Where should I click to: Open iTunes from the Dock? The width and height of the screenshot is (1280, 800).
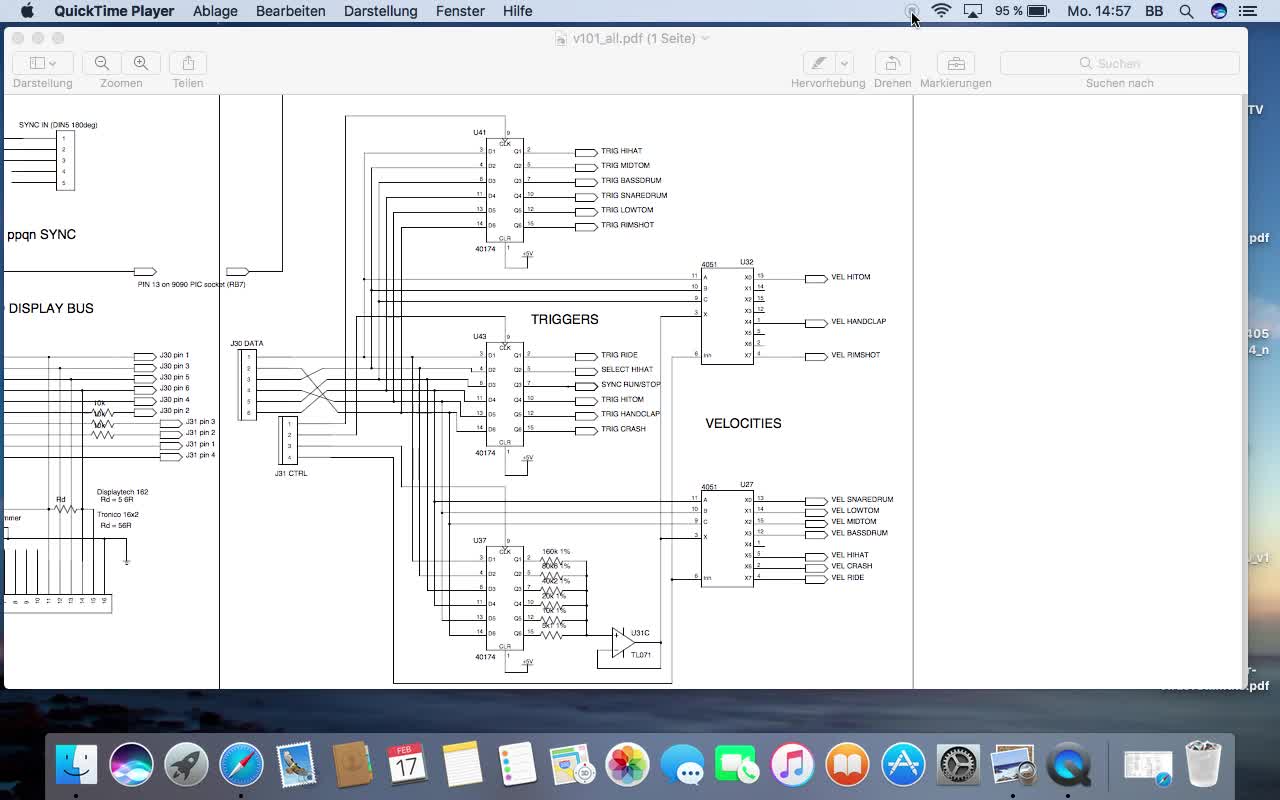pos(792,766)
